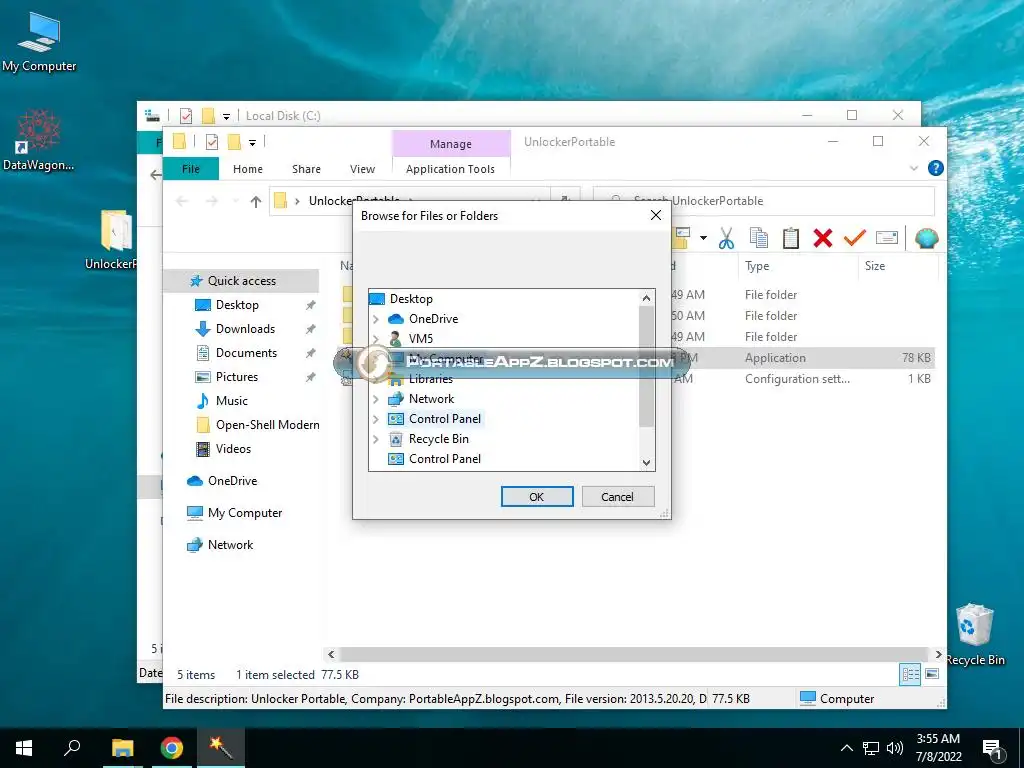
Task: Click the properties card toolbar icon
Action: [x=886, y=238]
